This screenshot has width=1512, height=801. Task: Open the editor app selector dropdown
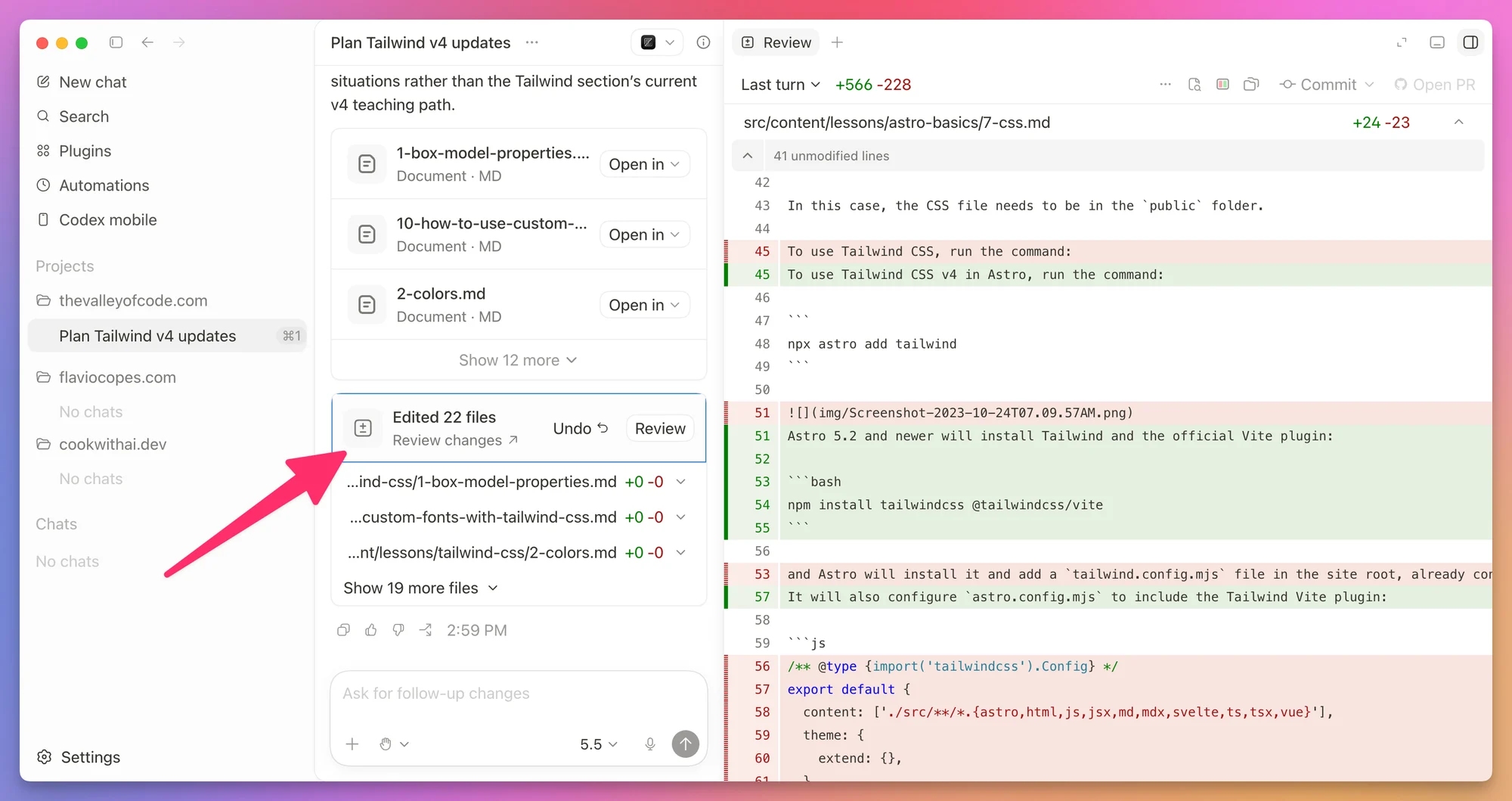click(657, 42)
